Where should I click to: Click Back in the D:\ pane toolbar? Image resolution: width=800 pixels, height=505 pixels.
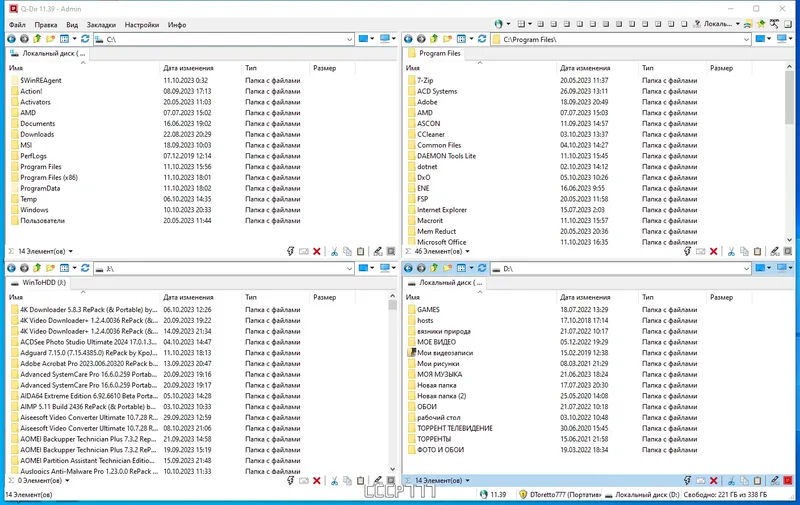point(408,268)
